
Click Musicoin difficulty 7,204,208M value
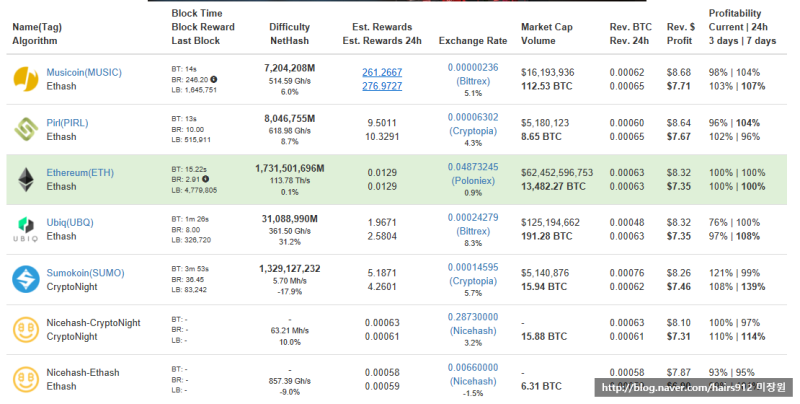289,68
